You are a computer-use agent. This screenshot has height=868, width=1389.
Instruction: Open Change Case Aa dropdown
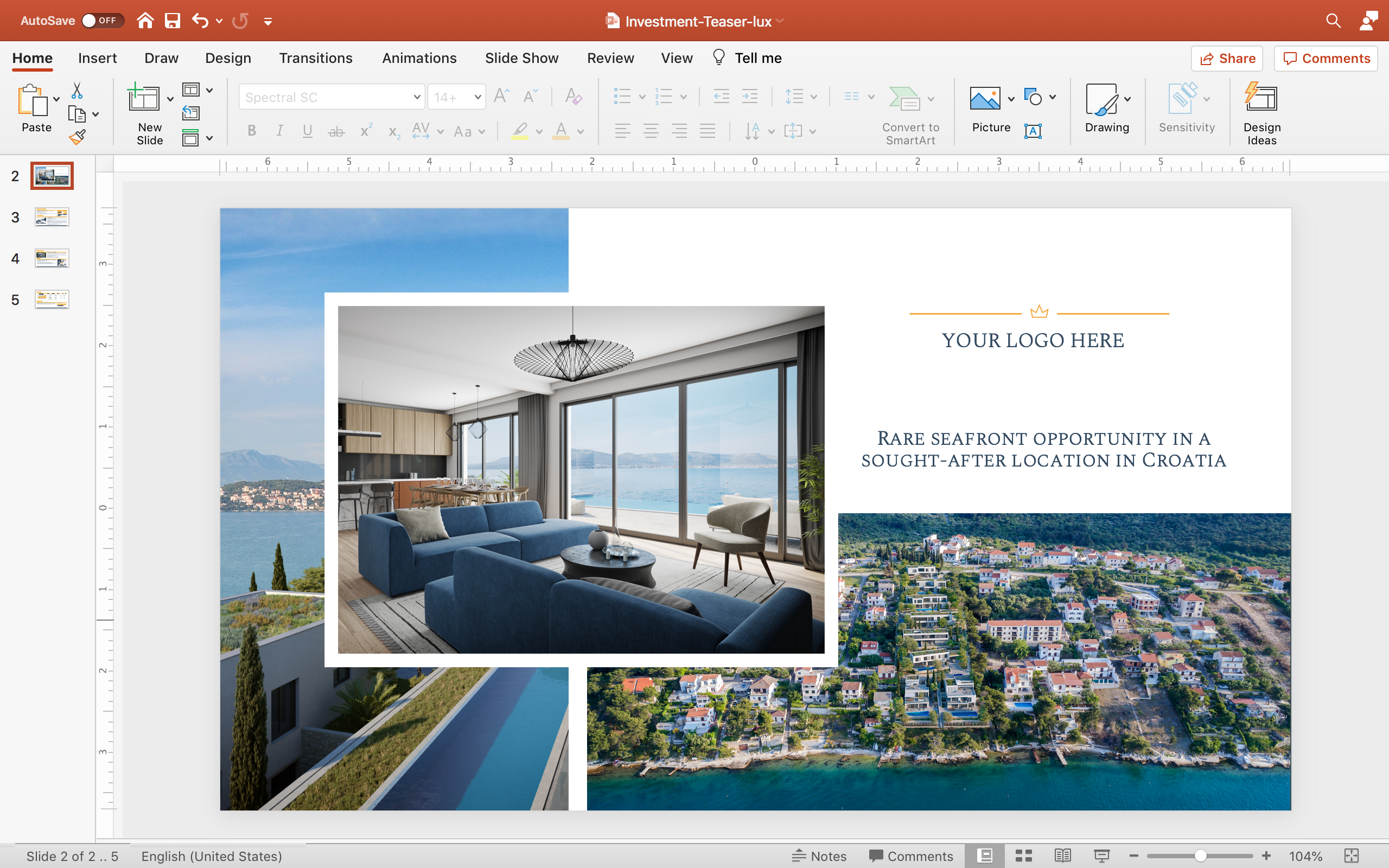(x=469, y=131)
